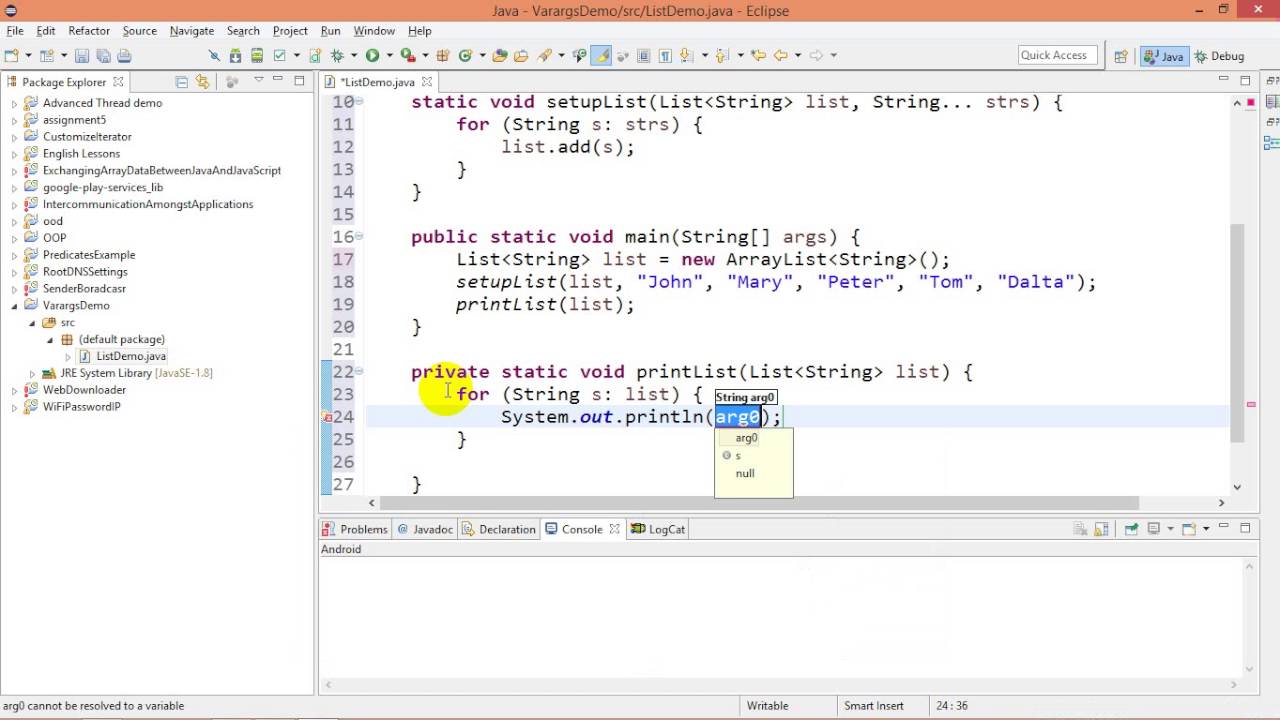
Task: Click the Save All toolbar icon
Action: (103, 56)
